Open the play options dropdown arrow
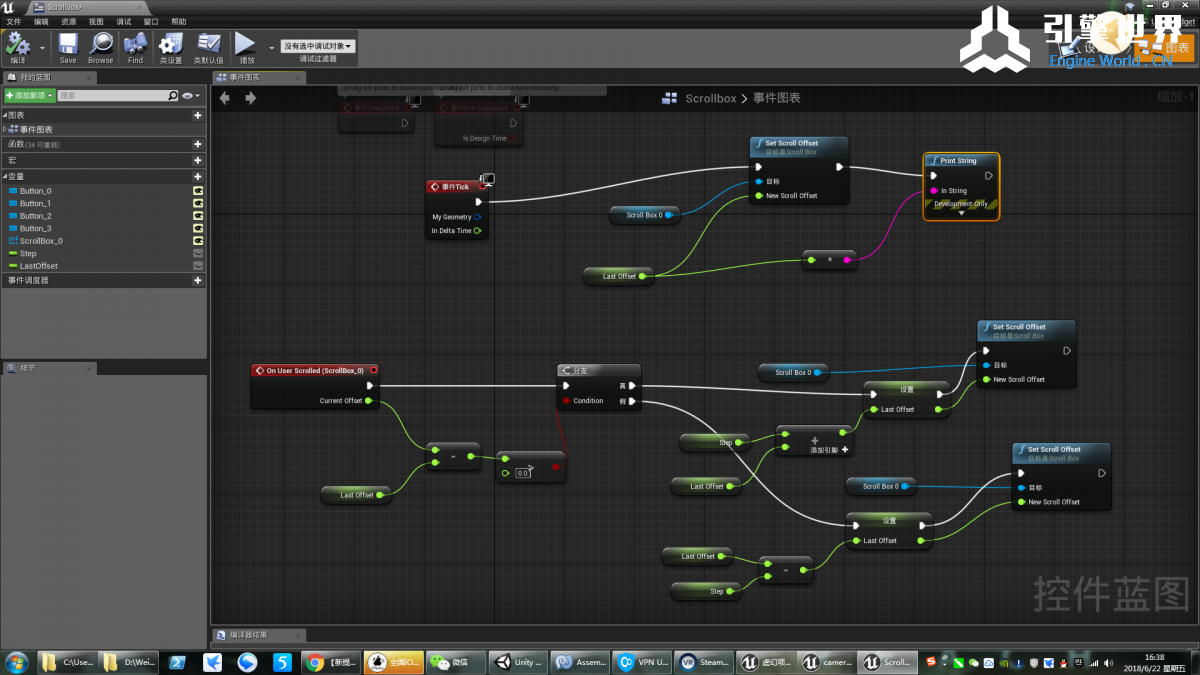The width and height of the screenshot is (1200, 675). (271, 47)
